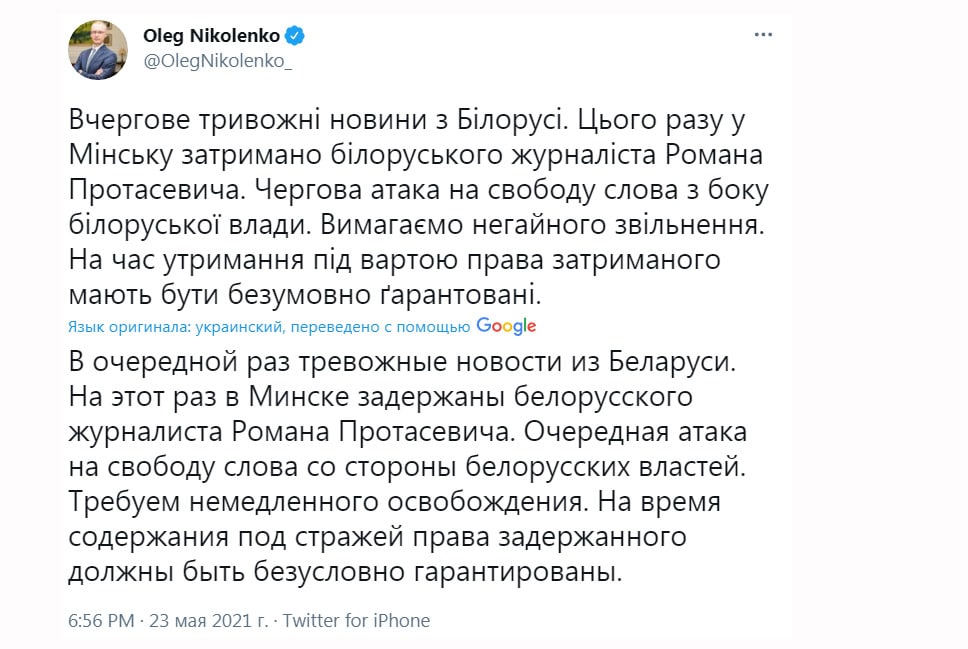Click the date 23 мая 2021 г.

207,621
